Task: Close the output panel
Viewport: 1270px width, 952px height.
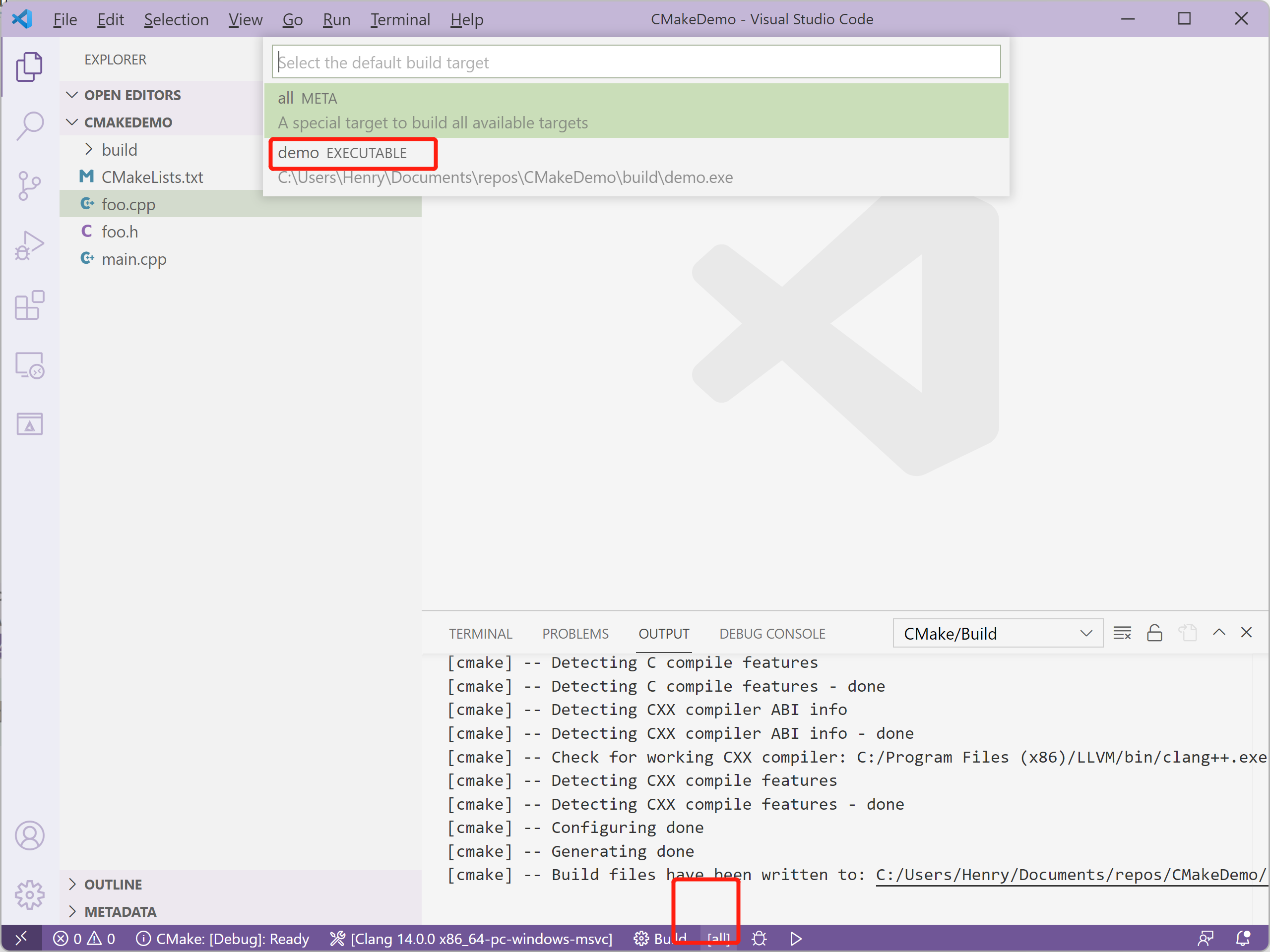Action: 1247,632
